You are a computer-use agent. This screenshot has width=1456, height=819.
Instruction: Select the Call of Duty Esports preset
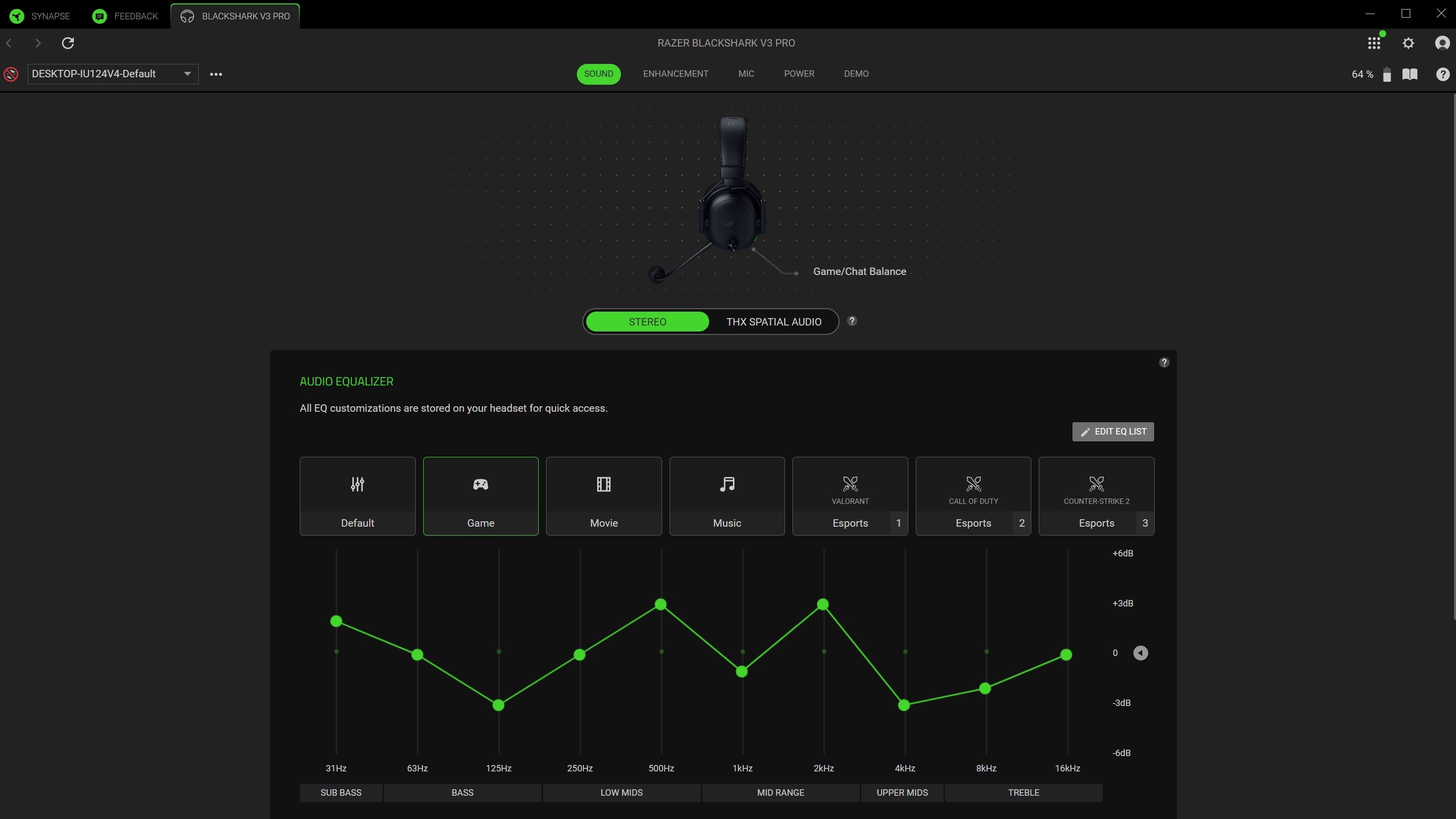click(973, 496)
